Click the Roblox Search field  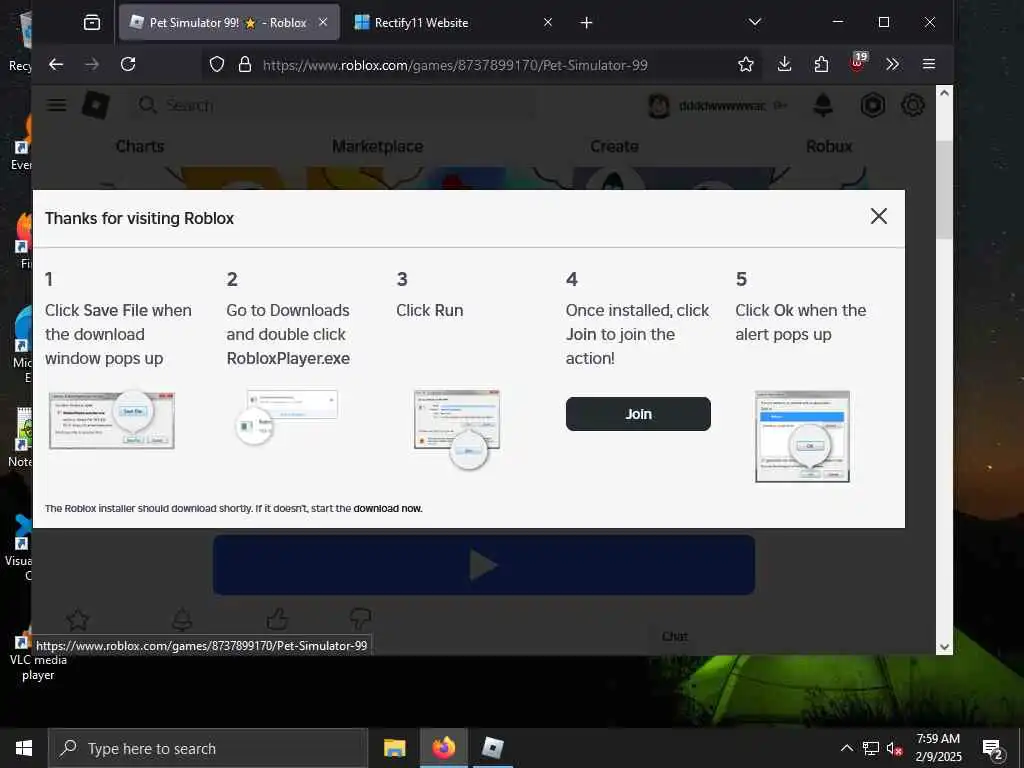333,105
